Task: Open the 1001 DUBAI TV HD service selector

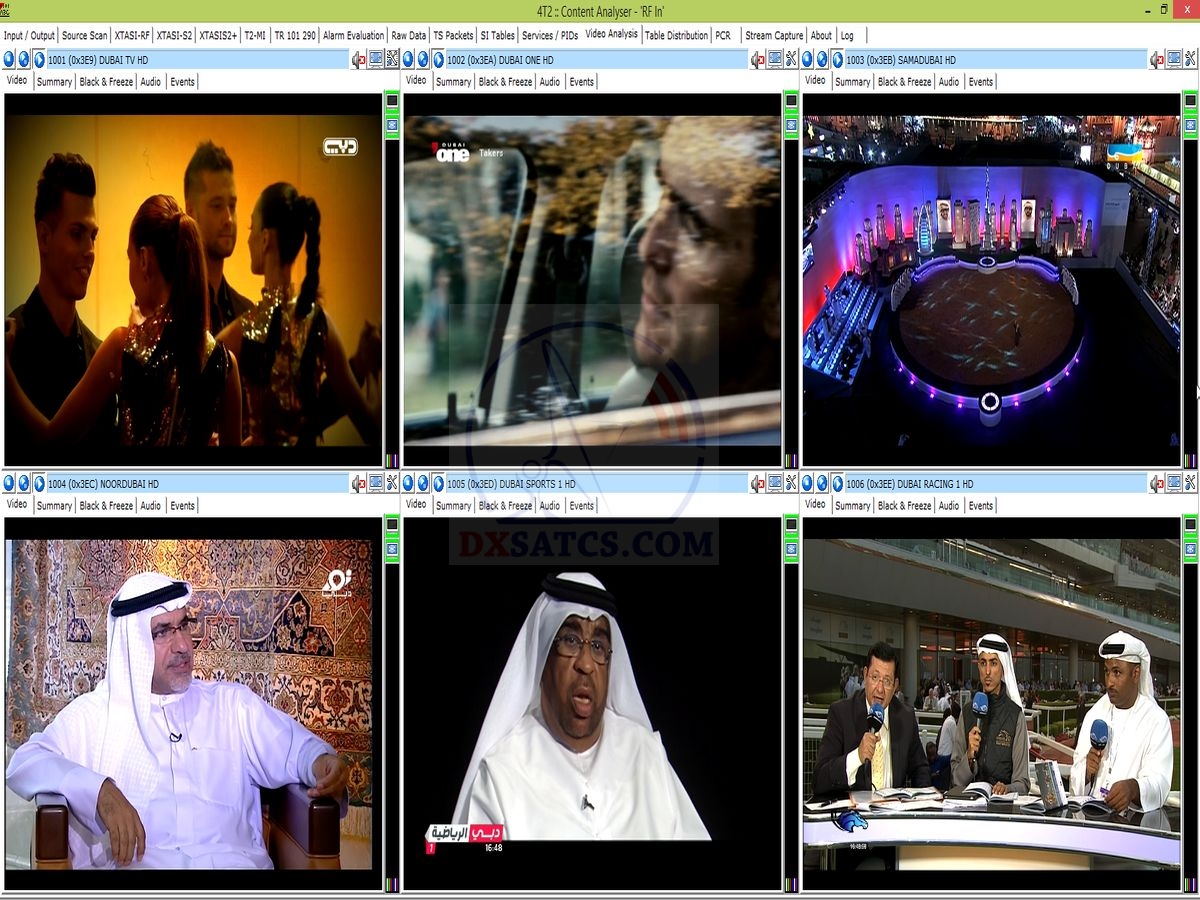Action: pyautogui.click(x=198, y=60)
